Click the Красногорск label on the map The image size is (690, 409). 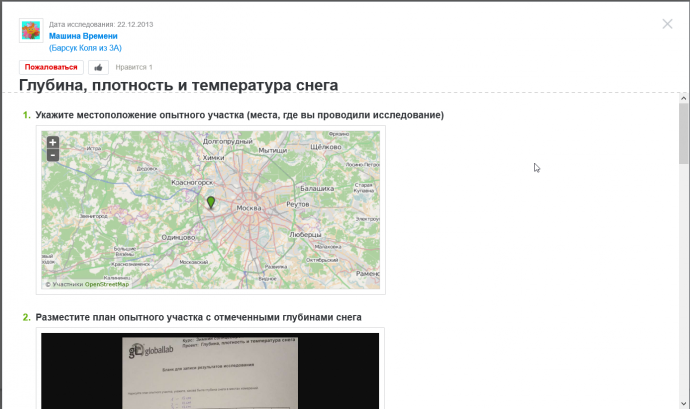point(192,182)
